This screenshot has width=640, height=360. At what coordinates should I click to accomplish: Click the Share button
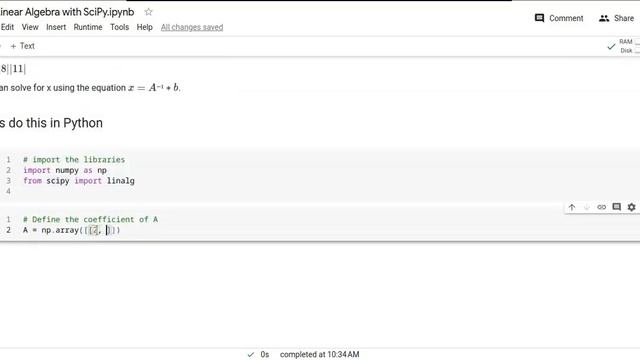pos(616,18)
